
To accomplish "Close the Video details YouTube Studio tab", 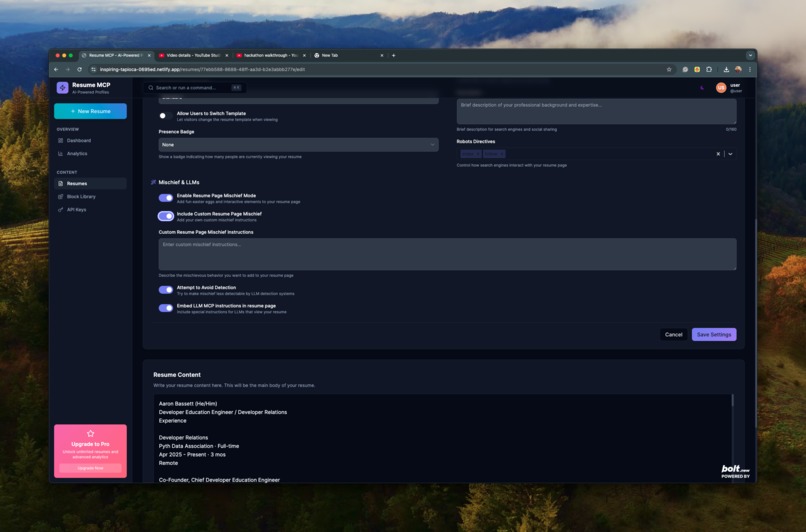I will pos(227,56).
